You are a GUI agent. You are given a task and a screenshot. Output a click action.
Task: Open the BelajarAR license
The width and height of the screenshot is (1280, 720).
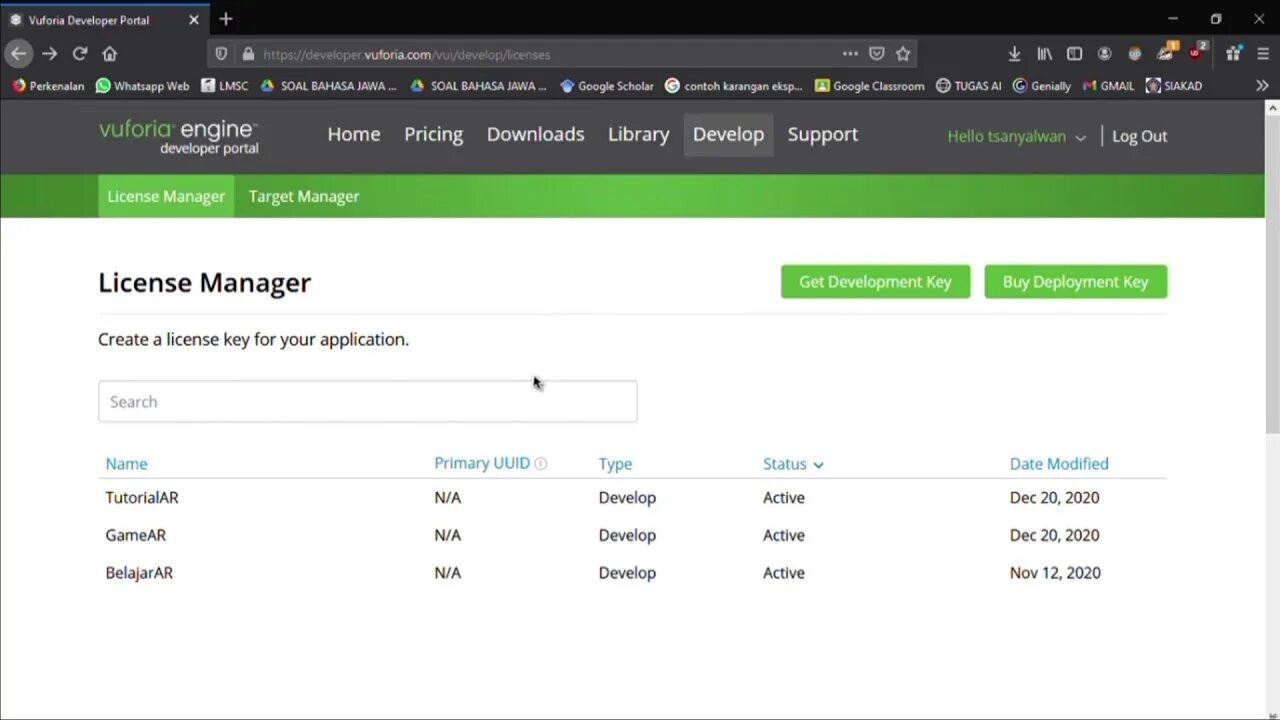pyautogui.click(x=139, y=573)
